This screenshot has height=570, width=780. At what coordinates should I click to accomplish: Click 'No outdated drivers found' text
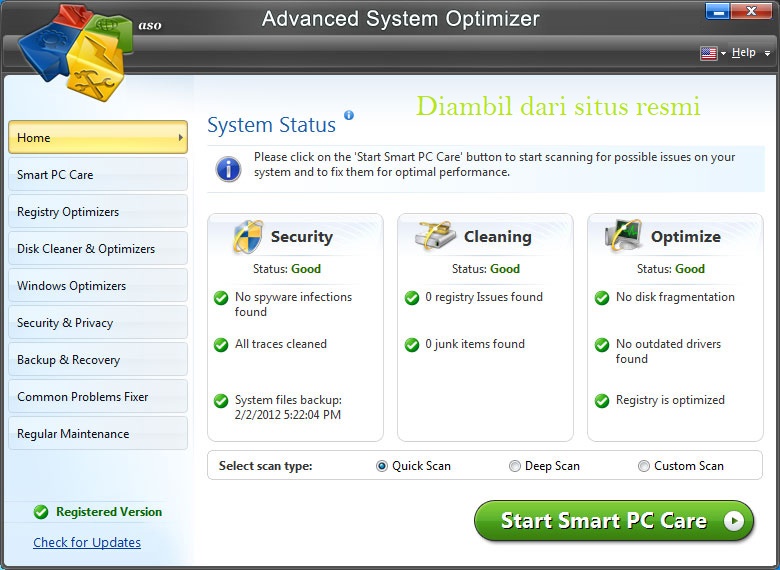[668, 351]
